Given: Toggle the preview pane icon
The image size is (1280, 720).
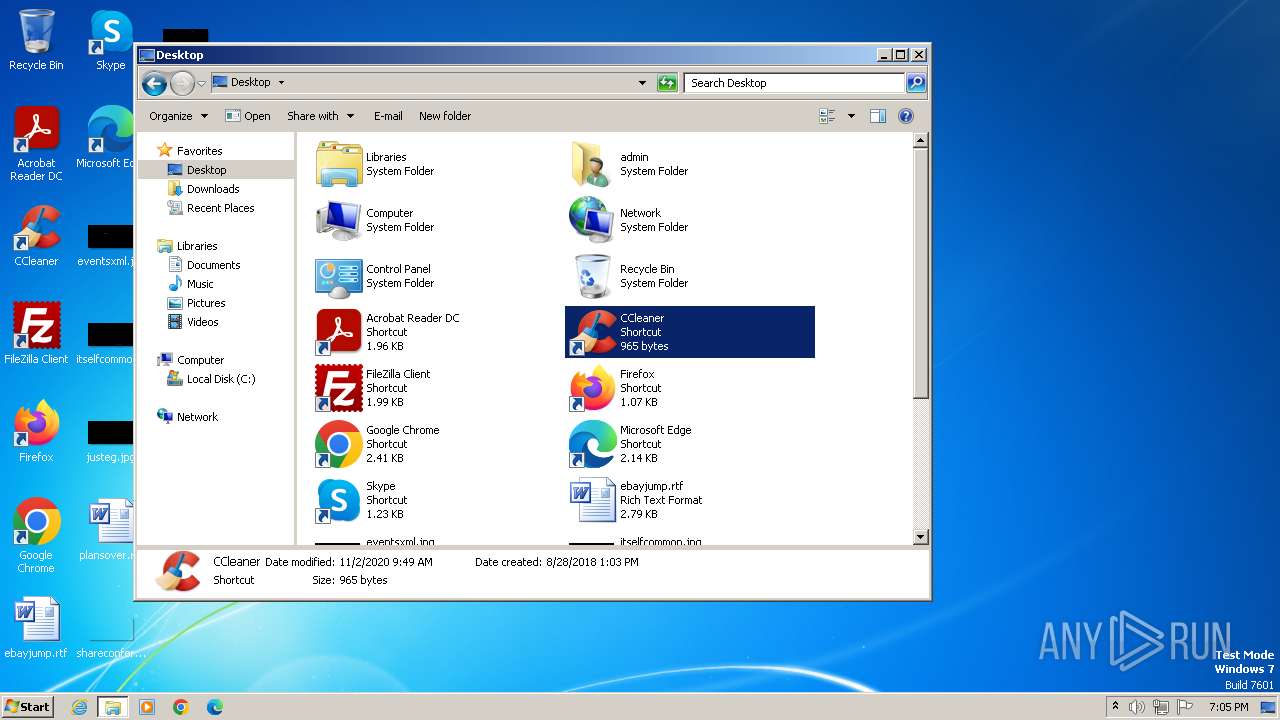Looking at the screenshot, I should [878, 116].
